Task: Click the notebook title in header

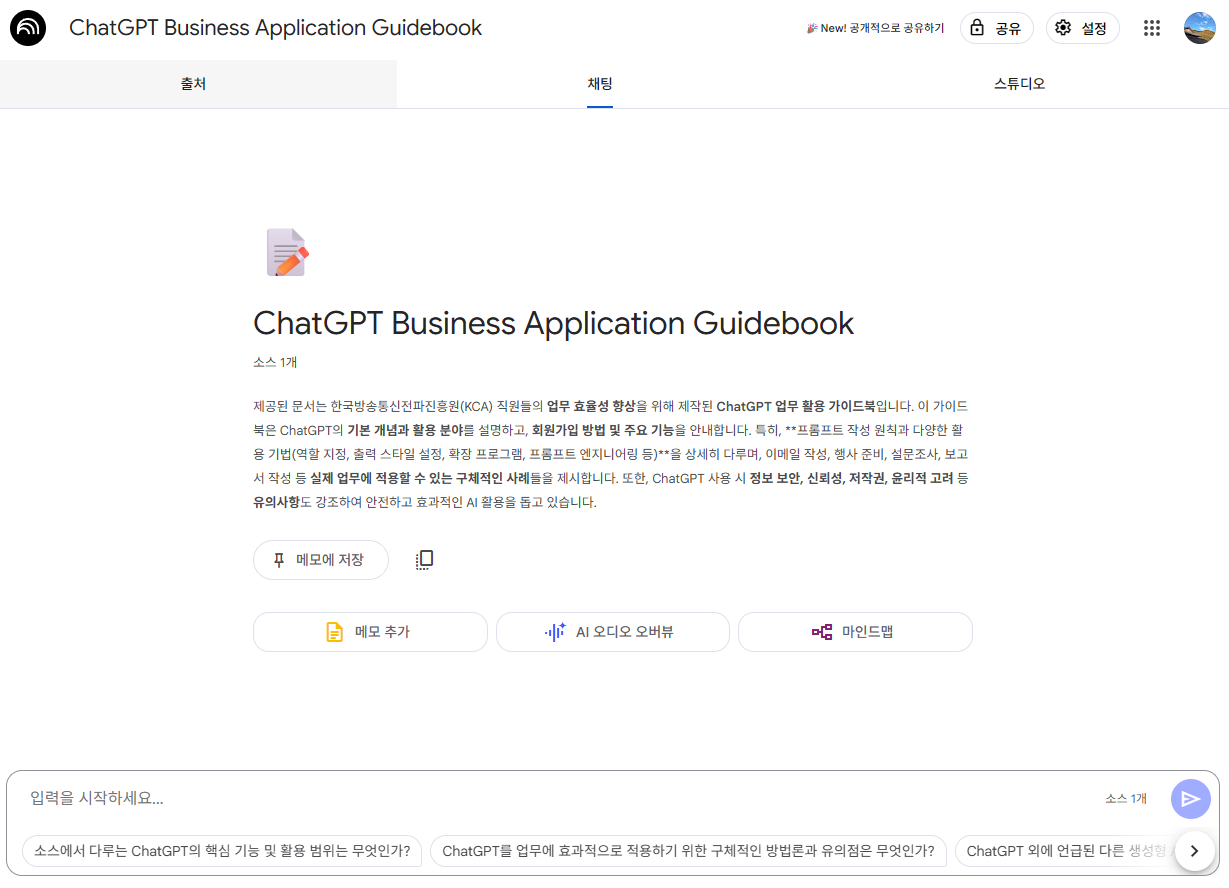Action: coord(275,28)
